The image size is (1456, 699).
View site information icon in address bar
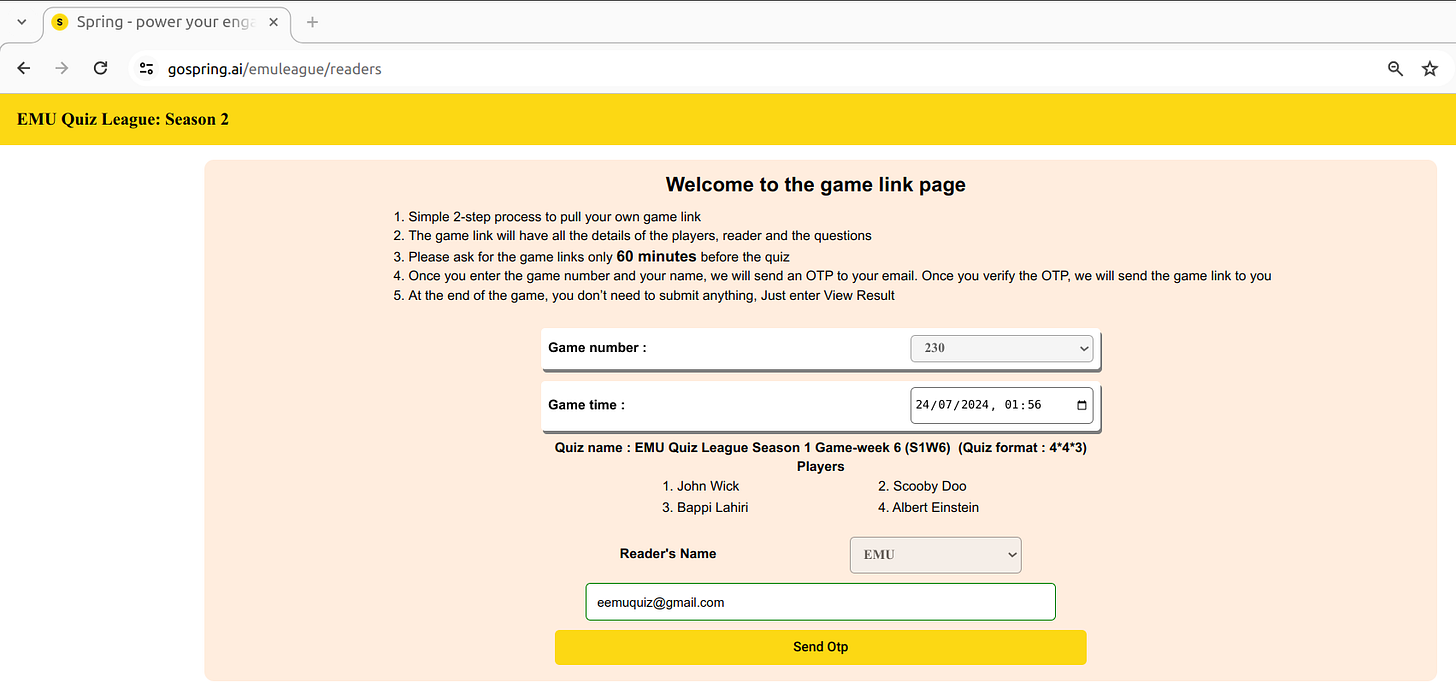coord(147,69)
